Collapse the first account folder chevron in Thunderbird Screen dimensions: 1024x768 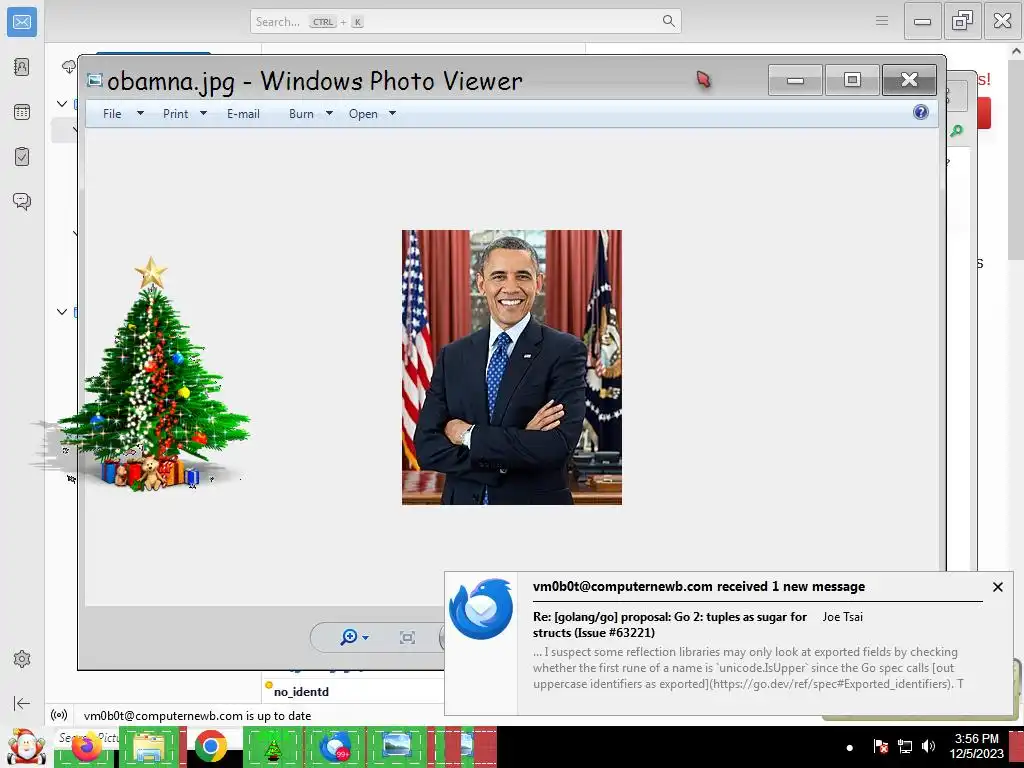(x=62, y=104)
